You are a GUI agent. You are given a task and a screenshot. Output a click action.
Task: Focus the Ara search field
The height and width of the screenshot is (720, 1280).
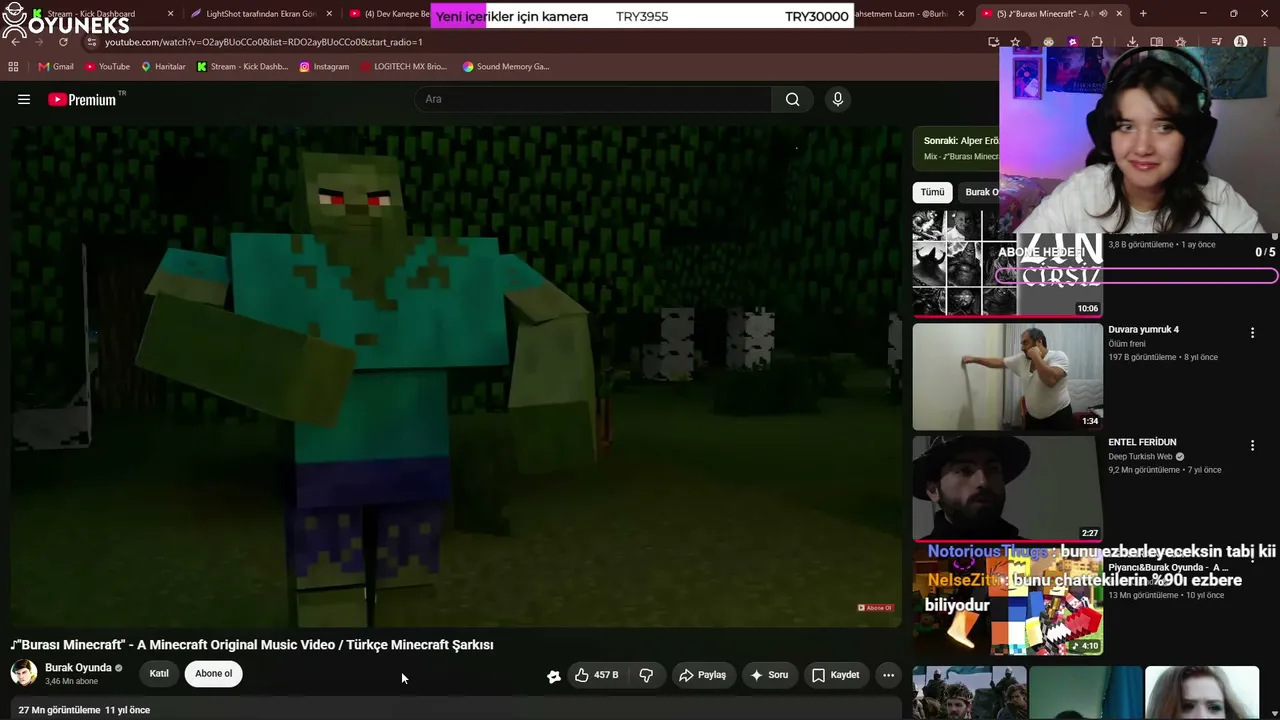[595, 99]
